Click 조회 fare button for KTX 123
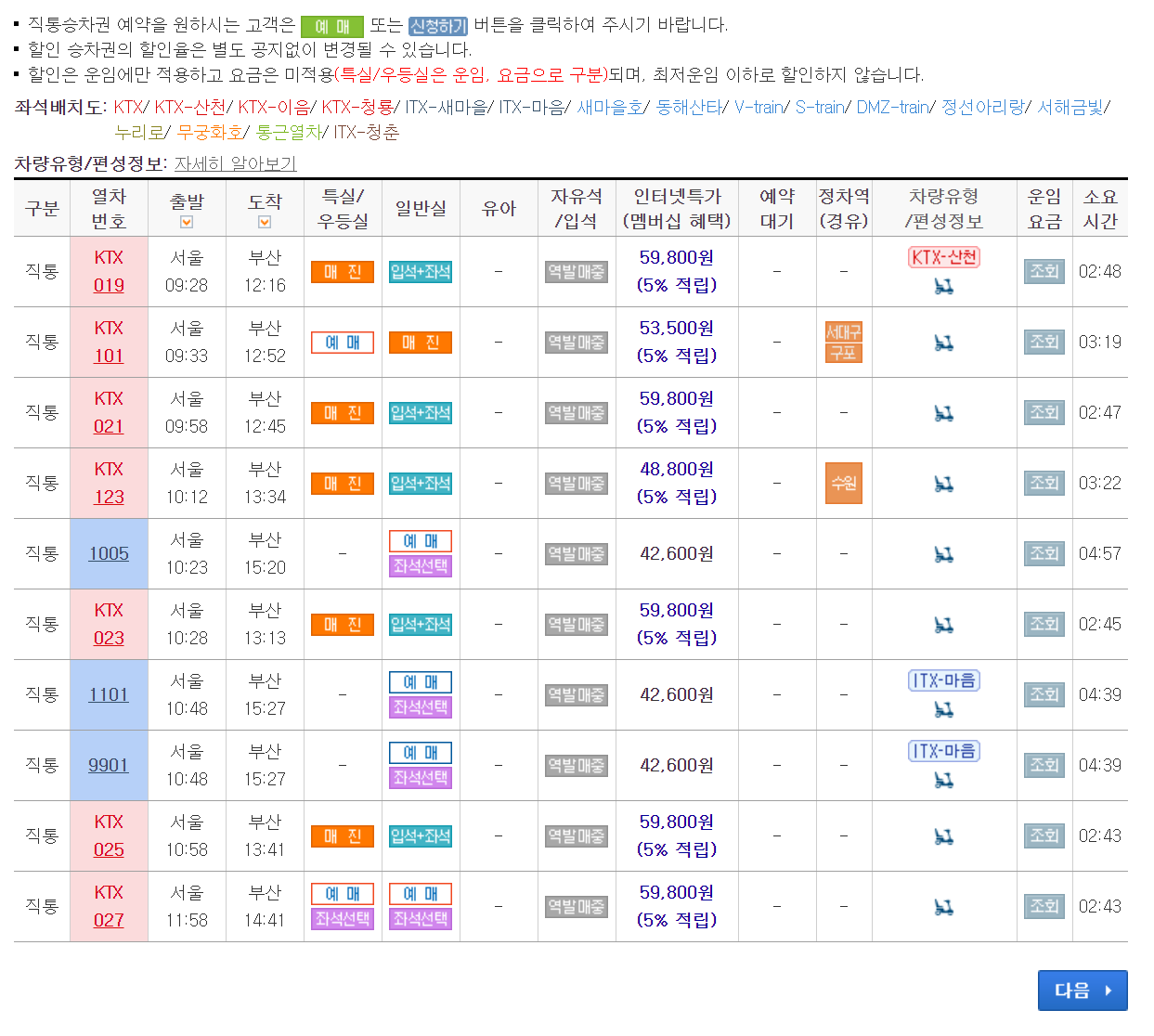Viewport: 1154px width, 1036px height. point(1044,483)
